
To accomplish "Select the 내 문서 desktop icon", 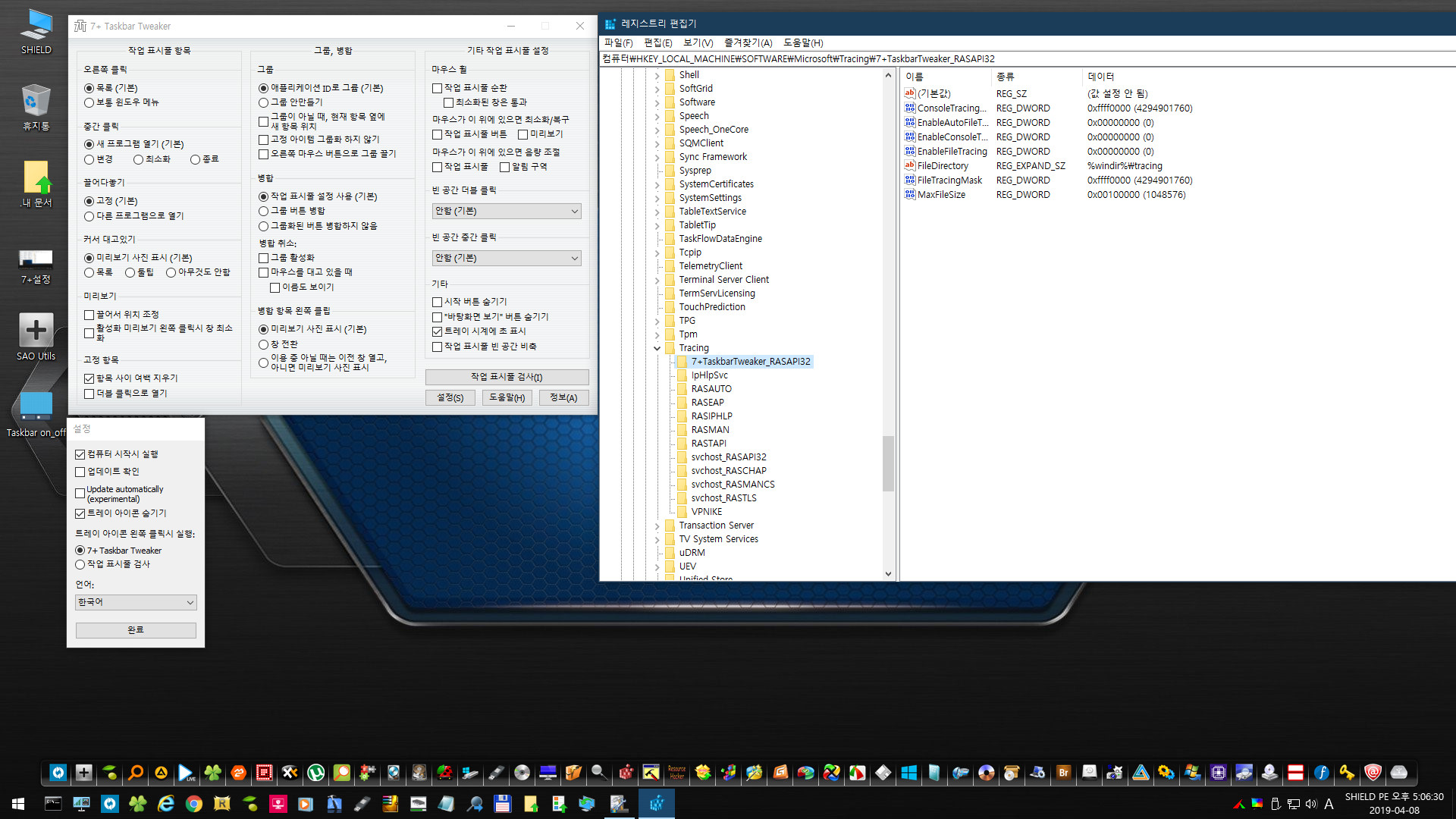I will pyautogui.click(x=36, y=184).
